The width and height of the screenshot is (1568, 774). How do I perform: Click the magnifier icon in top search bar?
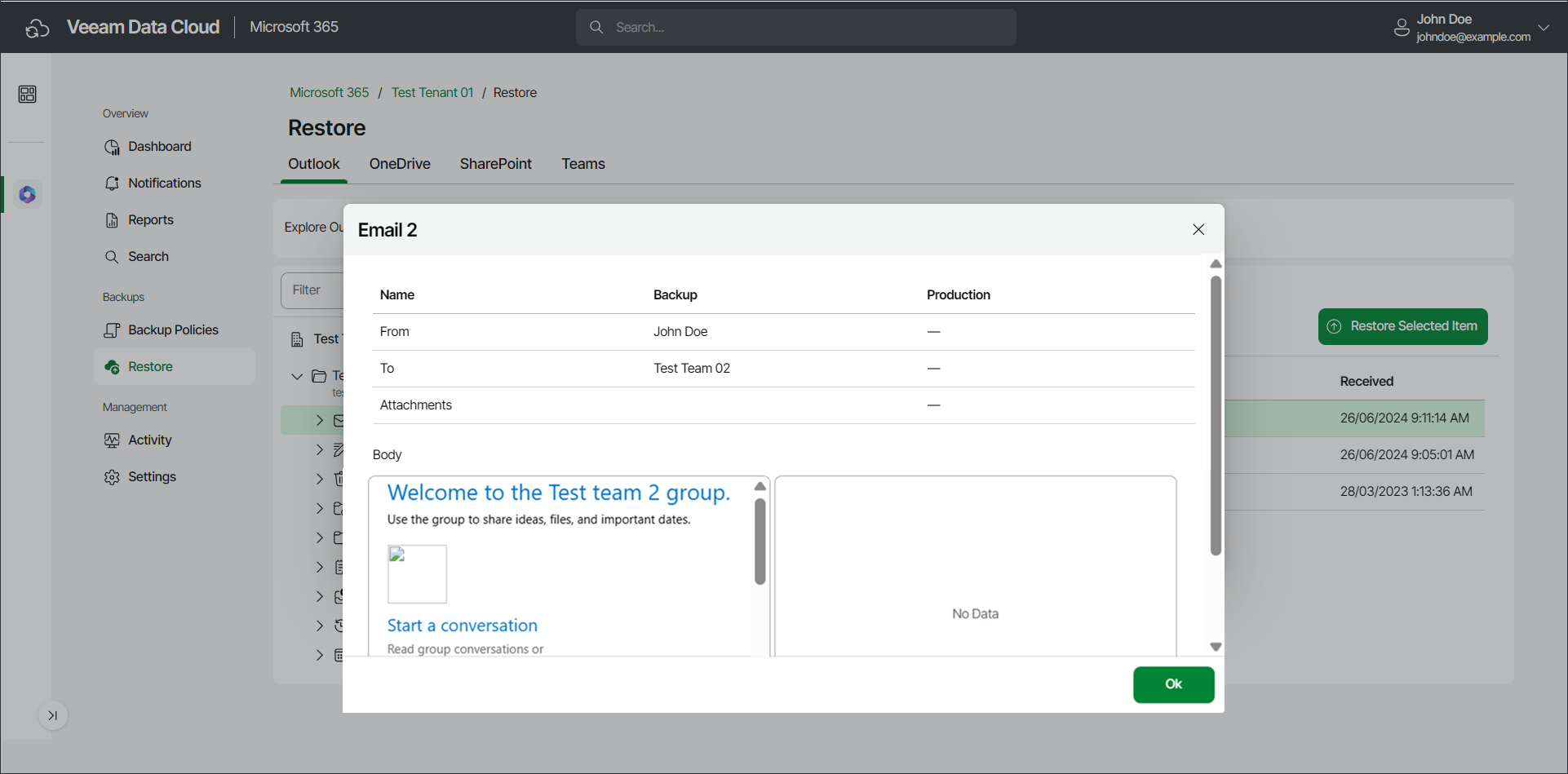tap(596, 28)
